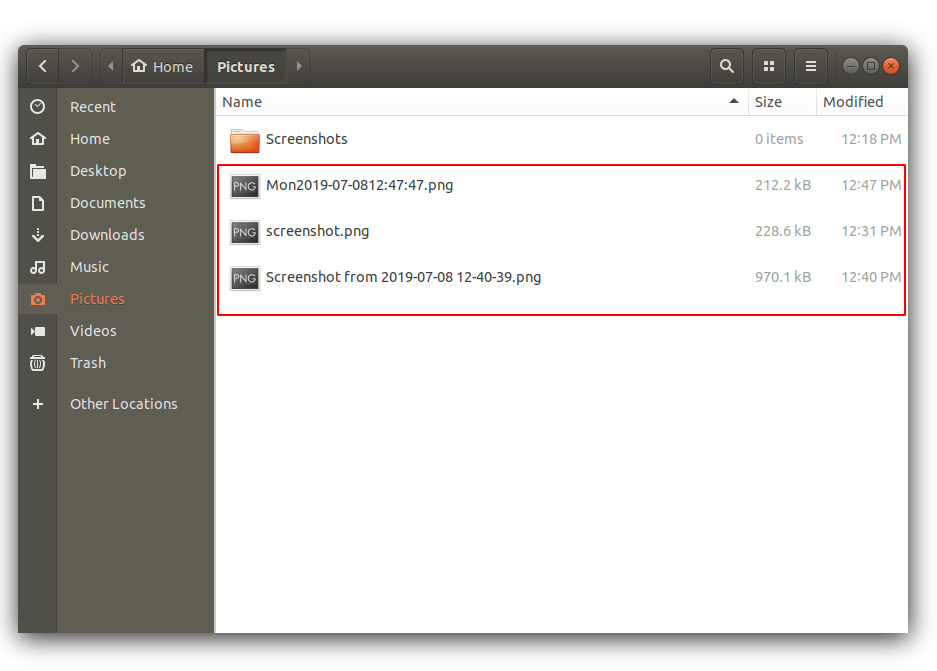
Task: Select Pictures label in the sidebar
Action: pos(97,299)
